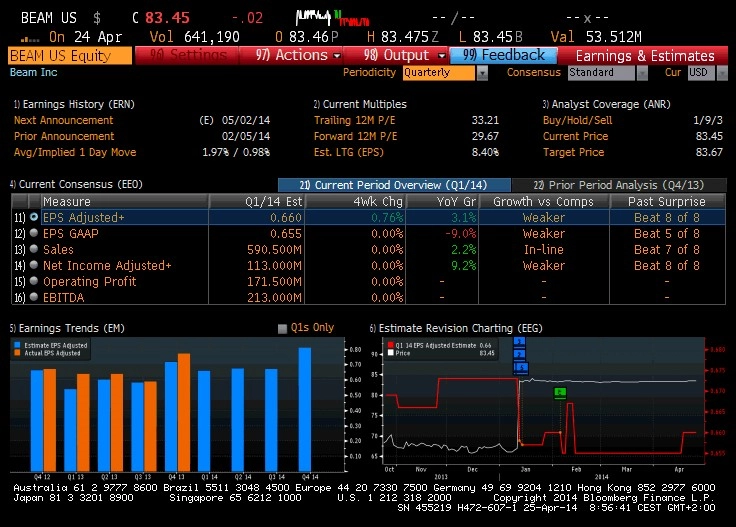Click the Next Announcement label
This screenshot has width=736, height=527.
[63, 120]
